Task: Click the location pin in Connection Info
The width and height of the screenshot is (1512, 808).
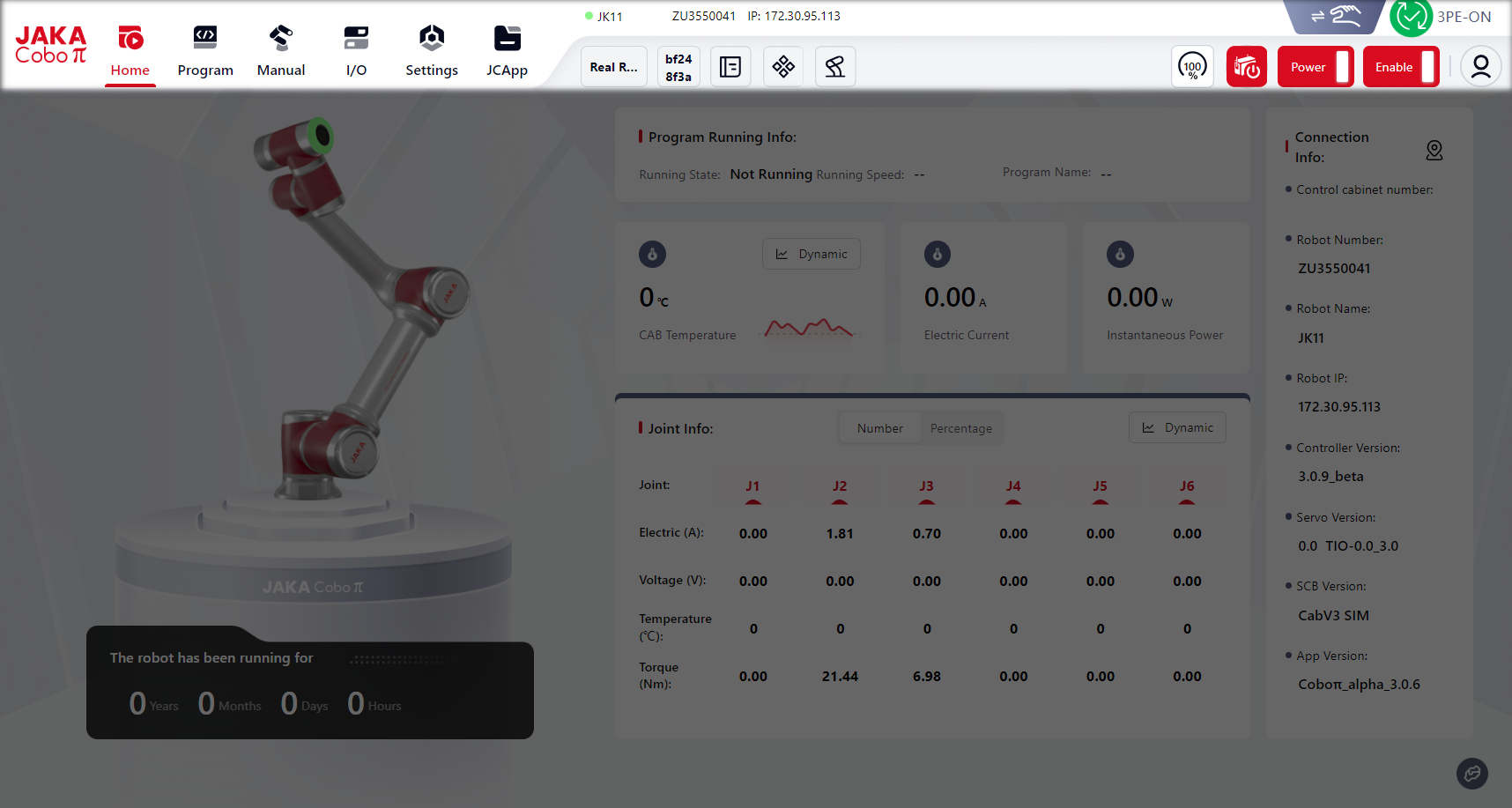Action: coord(1434,151)
